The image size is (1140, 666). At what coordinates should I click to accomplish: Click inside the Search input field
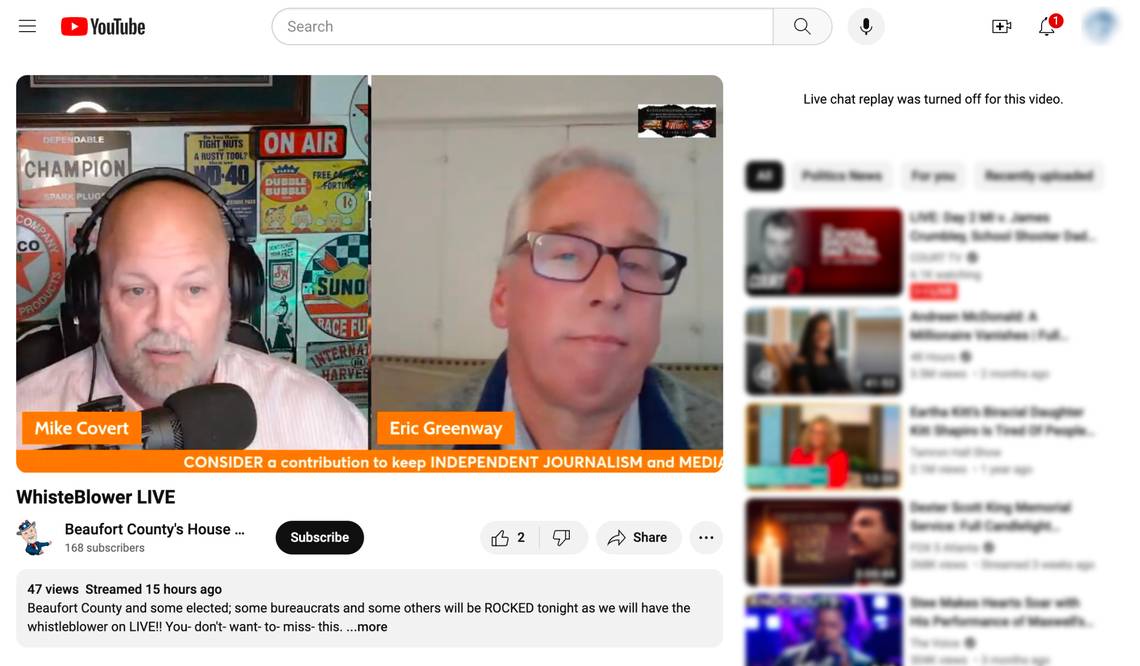522,27
